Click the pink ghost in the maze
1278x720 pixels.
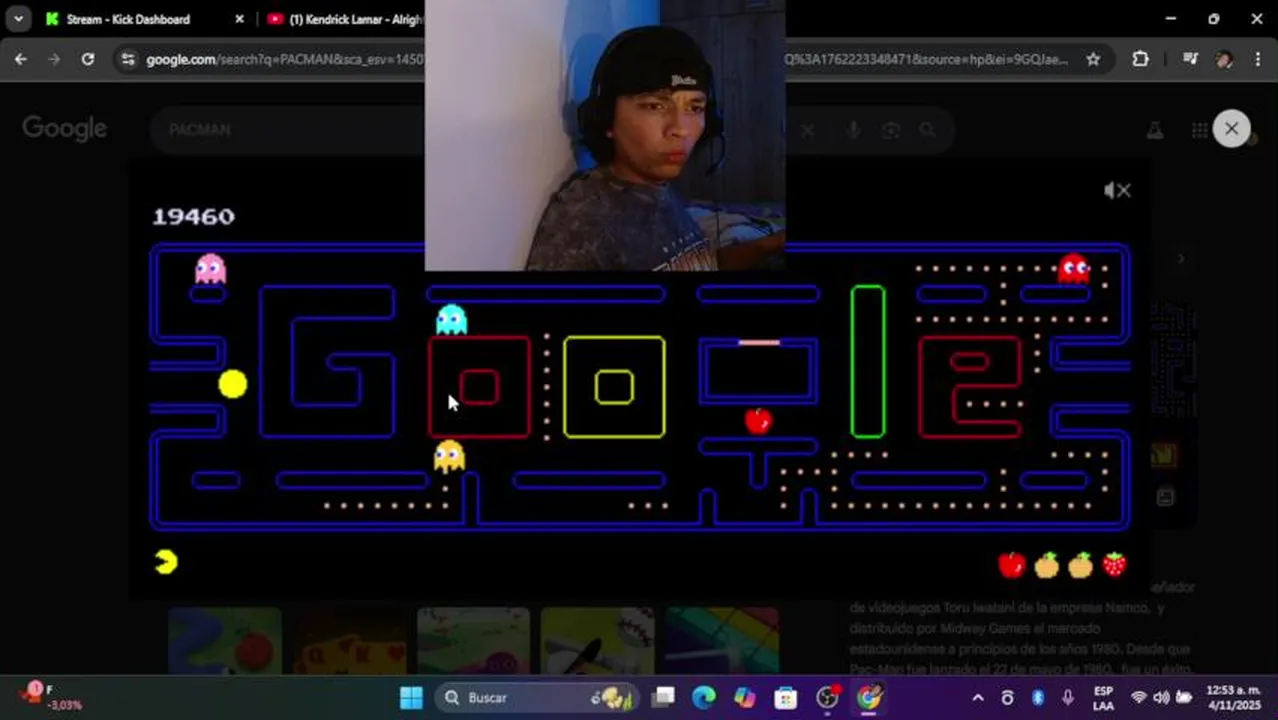pos(210,268)
